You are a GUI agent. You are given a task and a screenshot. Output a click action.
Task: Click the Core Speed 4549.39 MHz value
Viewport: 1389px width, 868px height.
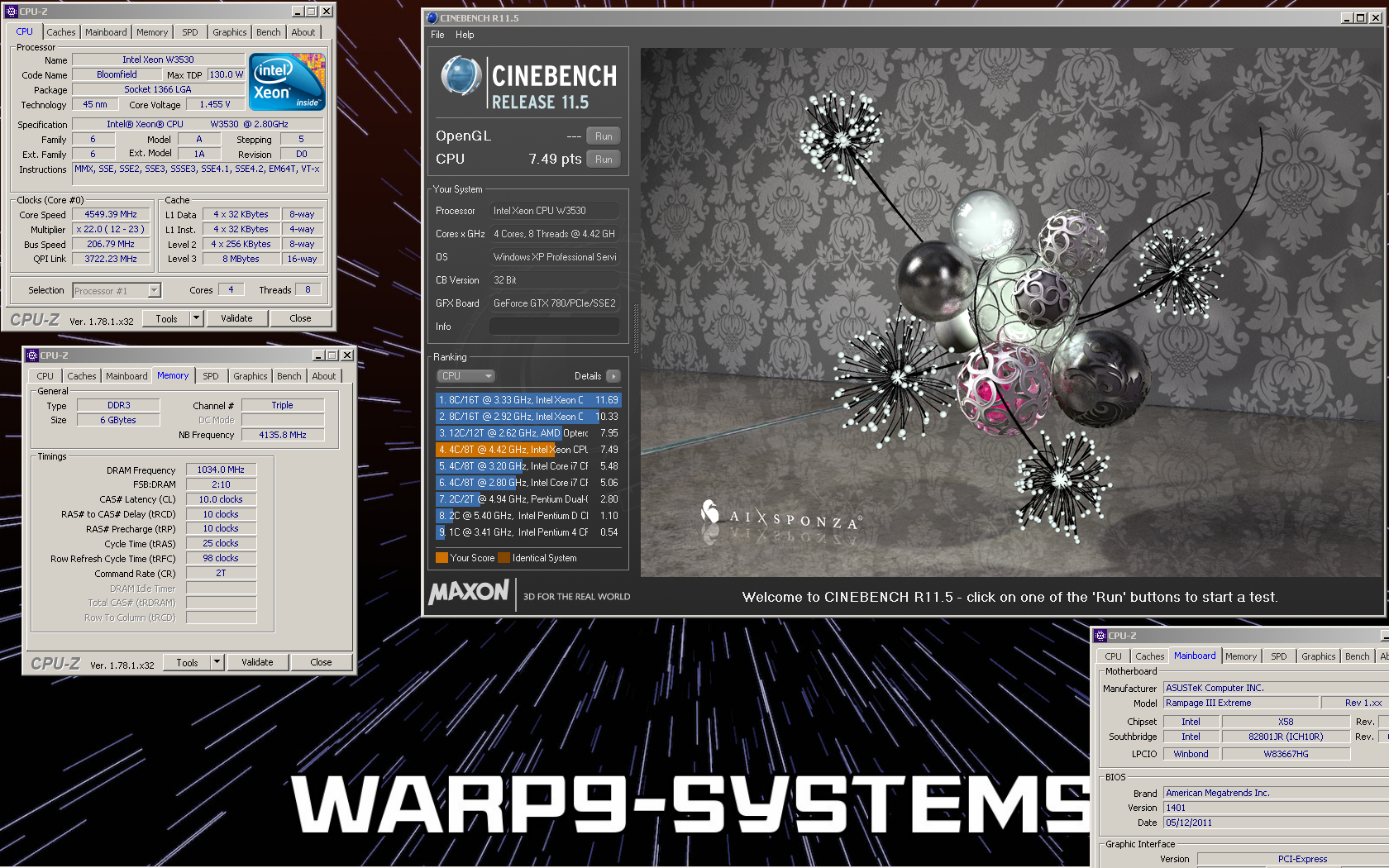point(111,214)
